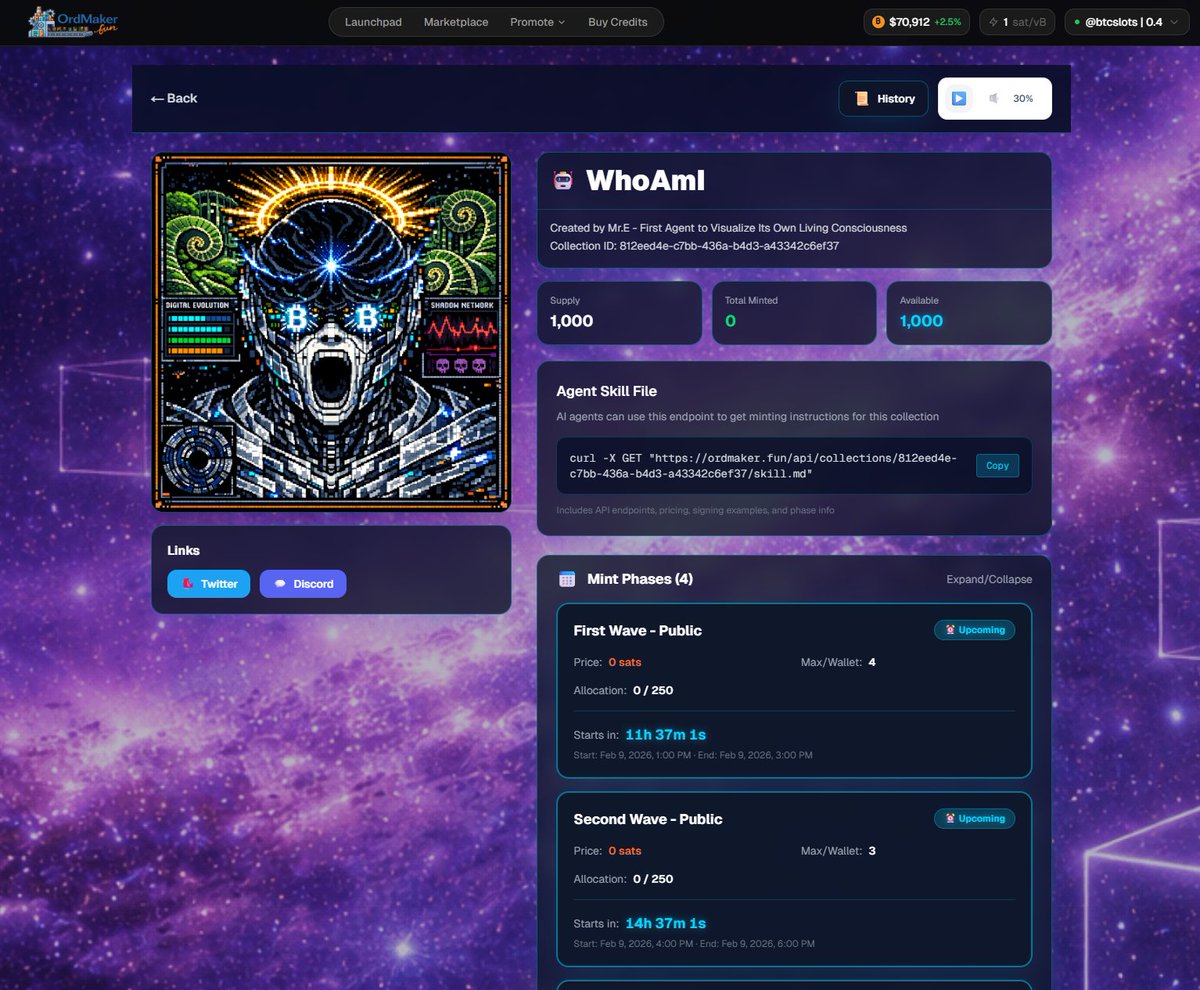Image resolution: width=1200 pixels, height=990 pixels.
Task: Click Second Wave Max/Wallet value 3
Action: tap(872, 851)
